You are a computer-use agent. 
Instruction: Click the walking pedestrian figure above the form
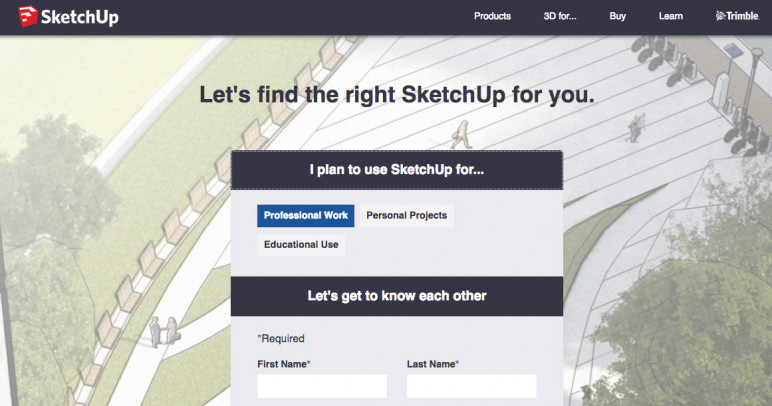(x=462, y=134)
